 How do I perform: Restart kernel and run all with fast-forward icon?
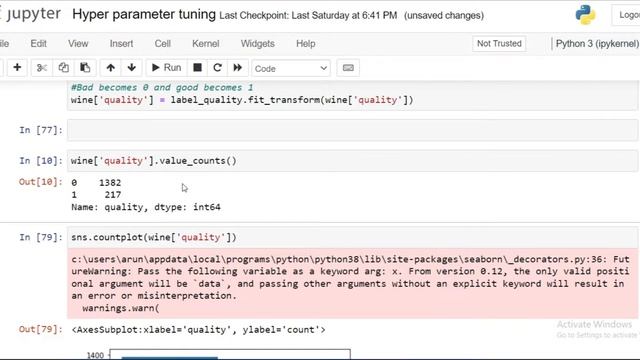pos(238,68)
